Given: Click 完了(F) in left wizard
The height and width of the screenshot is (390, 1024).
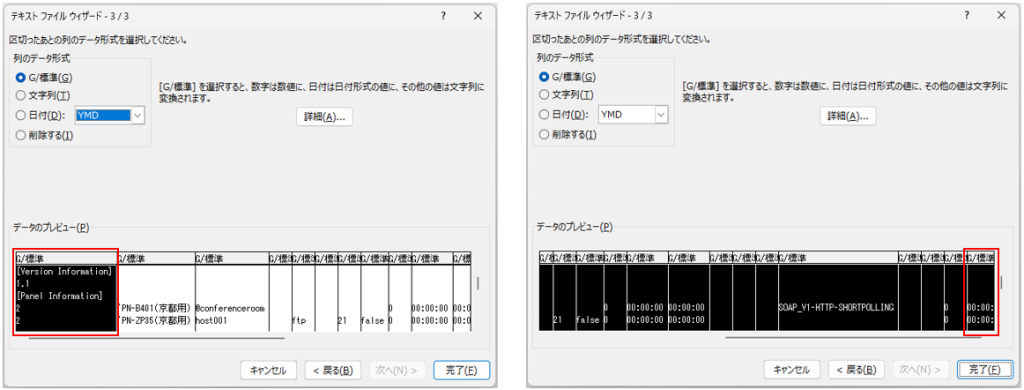Looking at the screenshot, I should click(461, 370).
